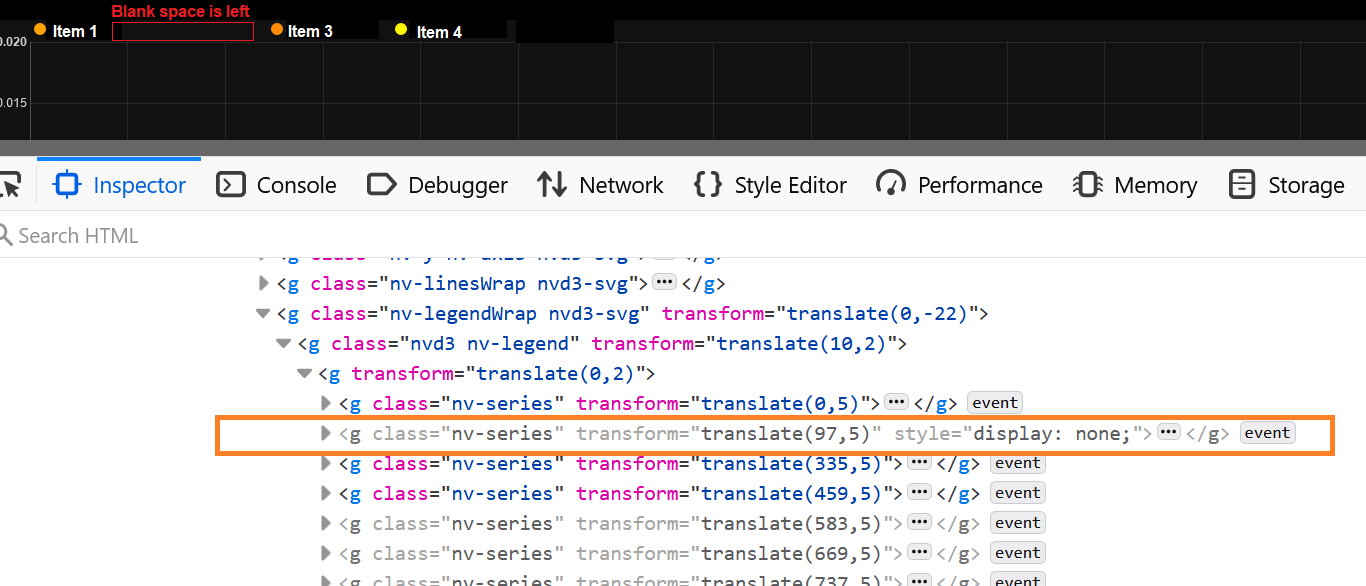The image size is (1366, 586).
Task: Click the Performance gauge icon
Action: (x=891, y=184)
